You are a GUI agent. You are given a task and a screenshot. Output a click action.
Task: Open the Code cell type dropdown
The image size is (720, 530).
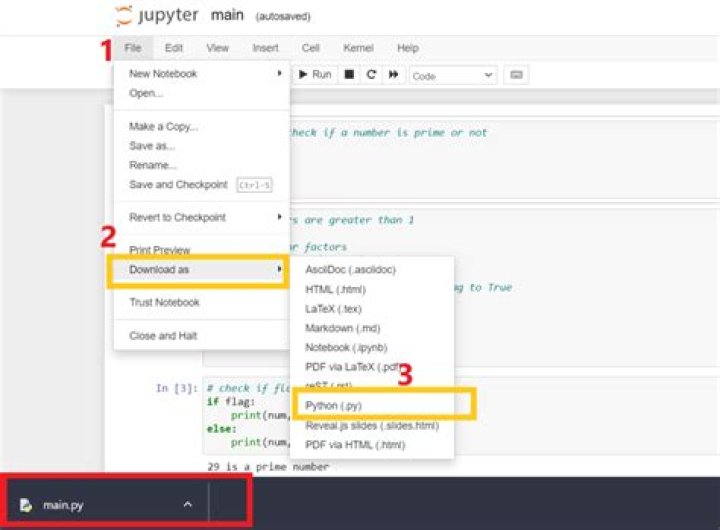click(453, 75)
